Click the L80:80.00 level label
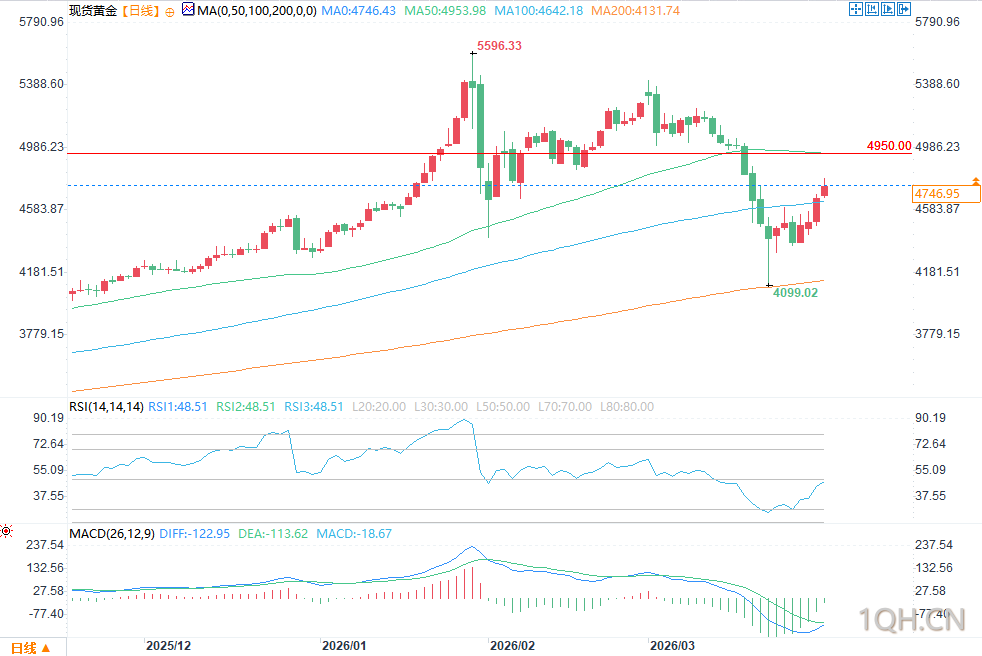This screenshot has height=656, width=982. click(627, 407)
